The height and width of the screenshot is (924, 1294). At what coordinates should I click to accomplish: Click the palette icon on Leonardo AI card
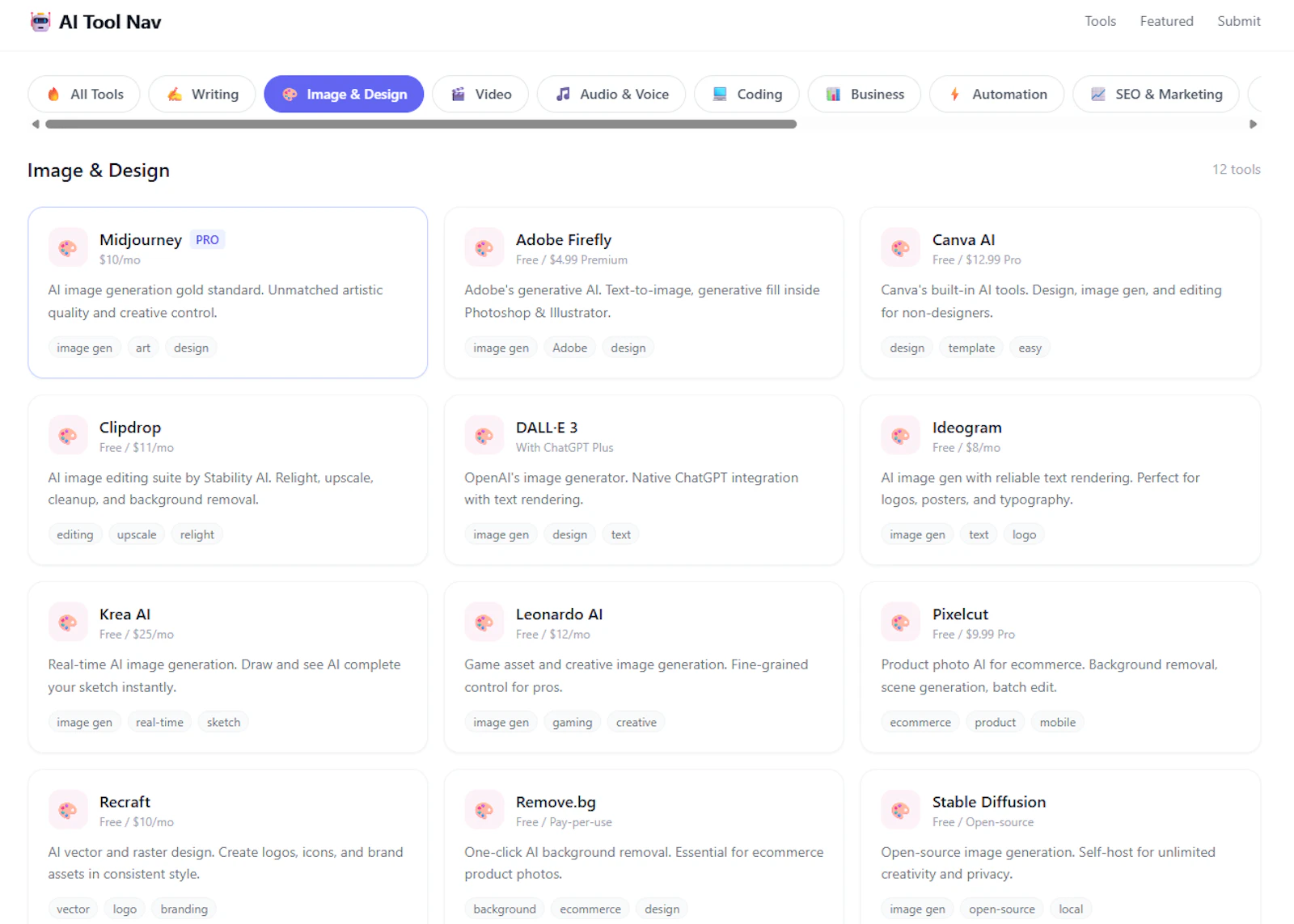[484, 622]
